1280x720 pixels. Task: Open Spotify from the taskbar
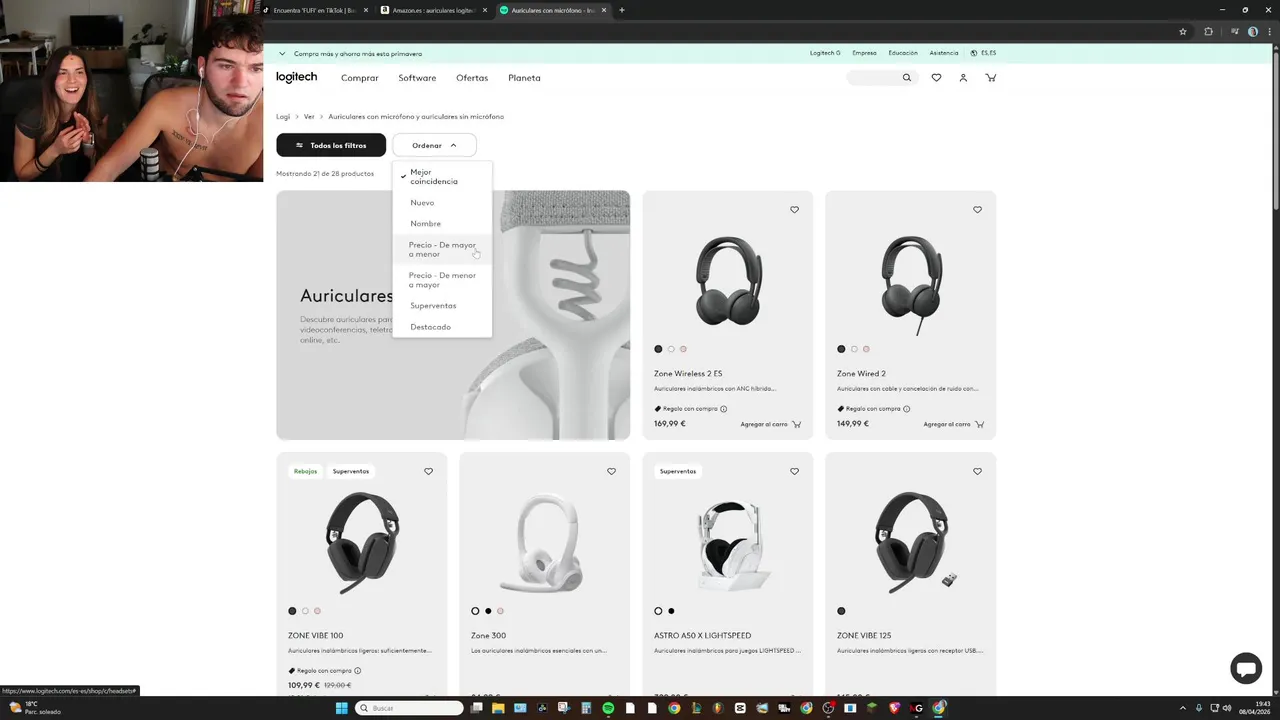pyautogui.click(x=608, y=708)
